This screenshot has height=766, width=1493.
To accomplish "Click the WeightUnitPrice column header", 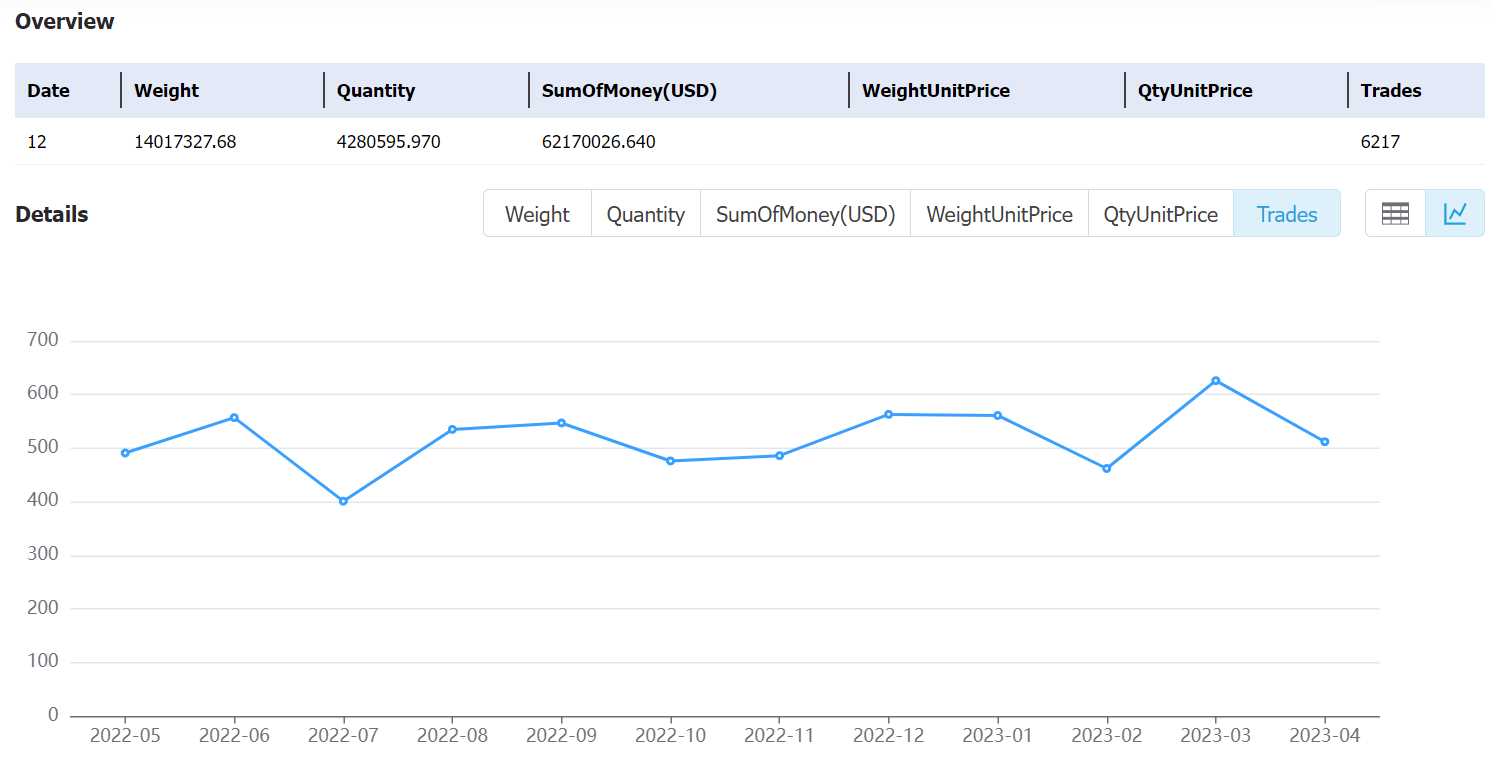I will click(936, 90).
